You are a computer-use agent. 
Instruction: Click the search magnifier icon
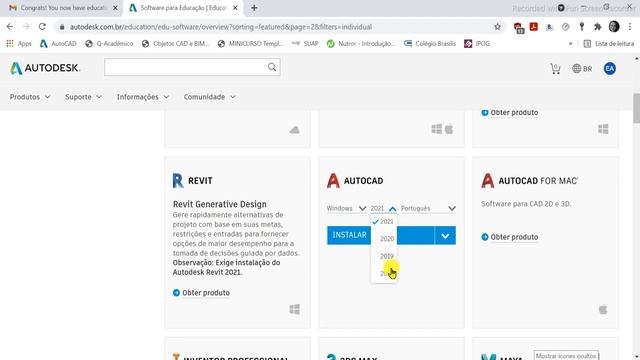272,67
